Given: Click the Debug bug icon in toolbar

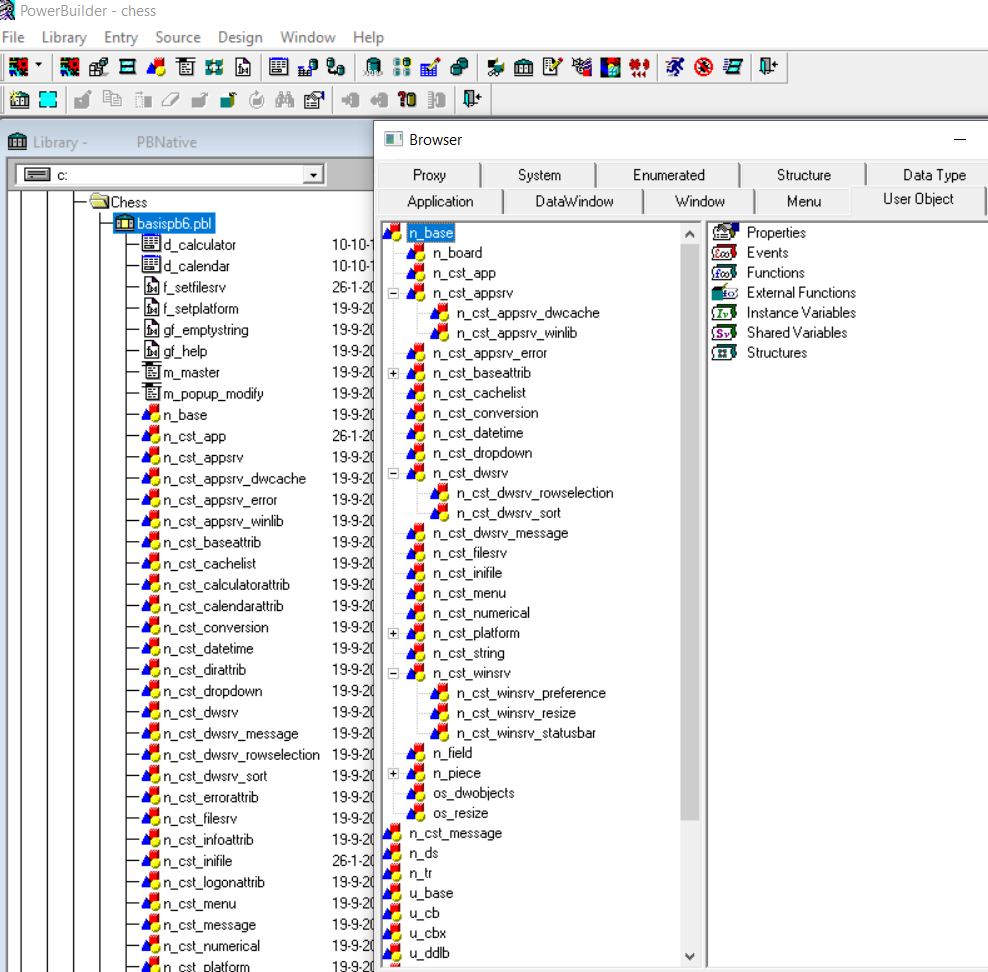Looking at the screenshot, I should point(704,67).
